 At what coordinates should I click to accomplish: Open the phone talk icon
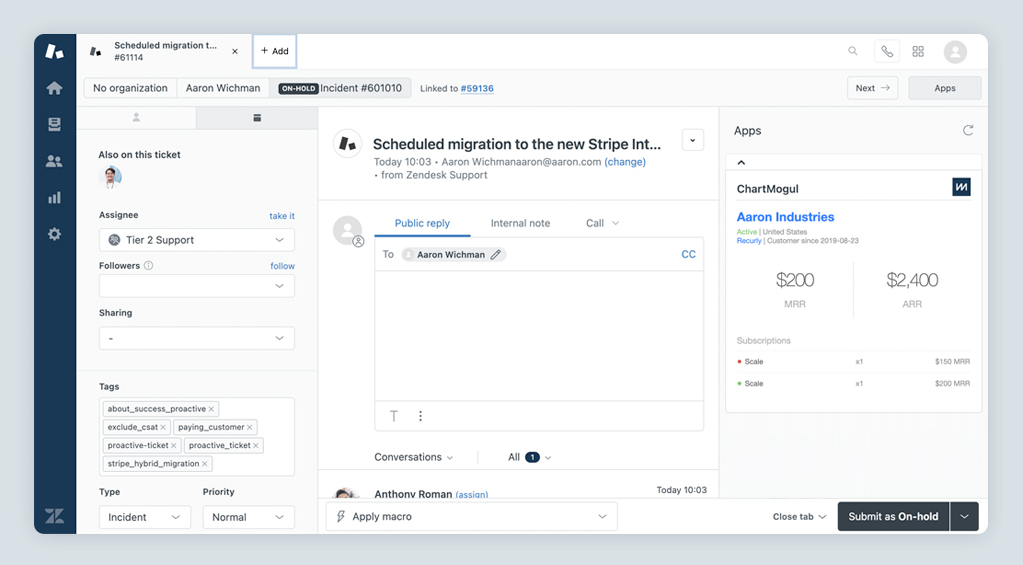tap(887, 51)
